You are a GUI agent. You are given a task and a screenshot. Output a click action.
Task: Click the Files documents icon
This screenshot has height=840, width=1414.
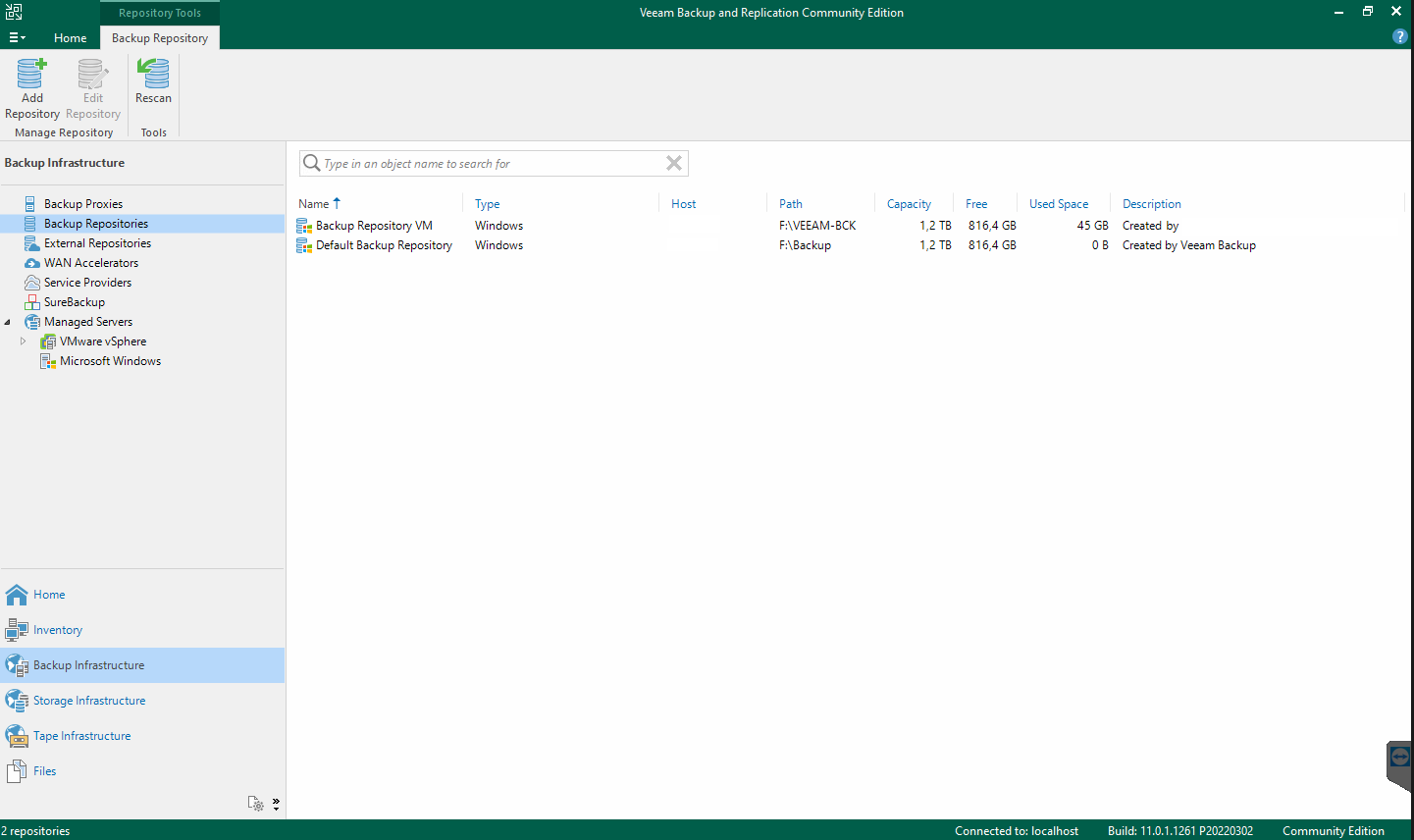pyautogui.click(x=17, y=771)
